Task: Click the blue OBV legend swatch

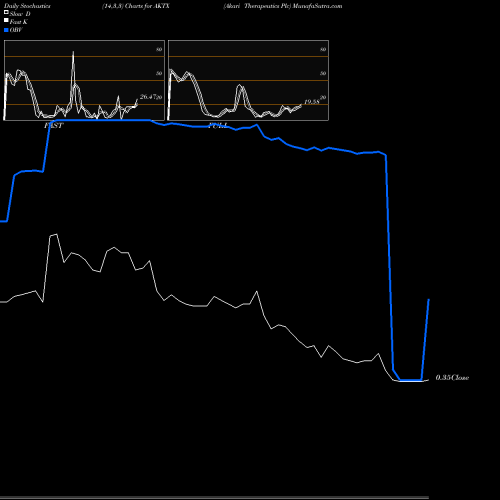Action: 6,30
